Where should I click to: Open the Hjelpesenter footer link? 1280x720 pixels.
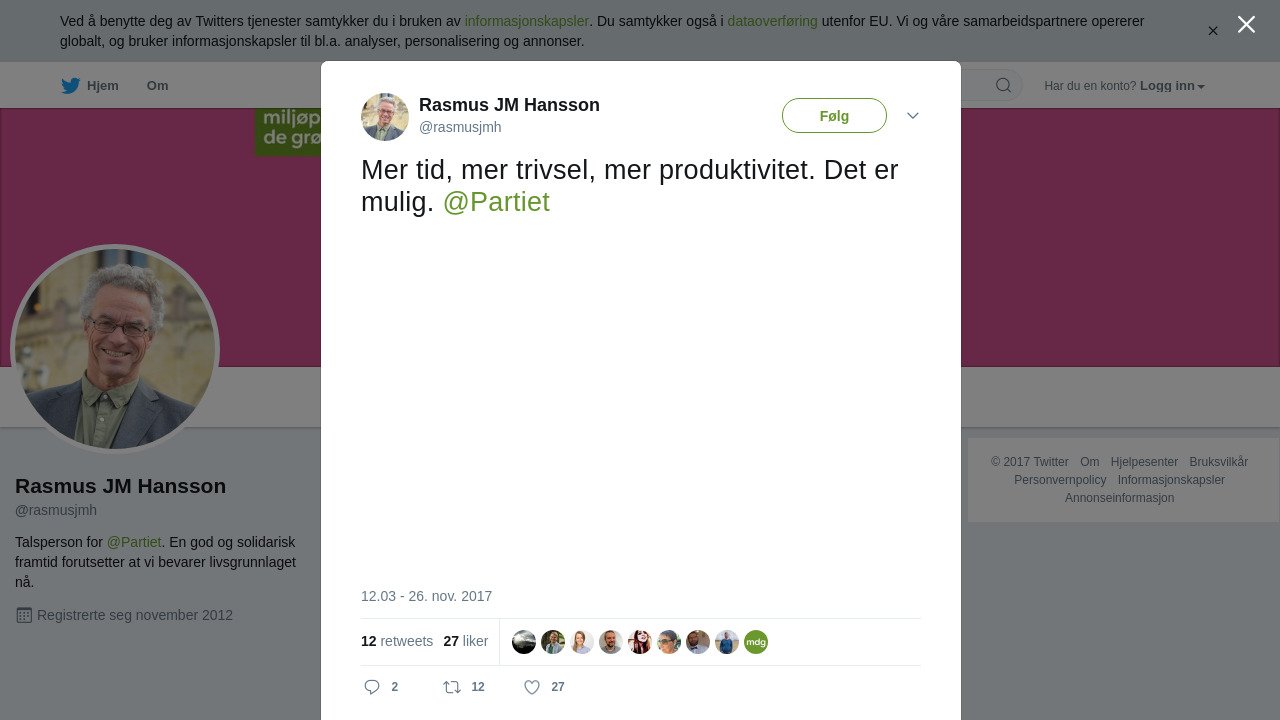[1144, 462]
